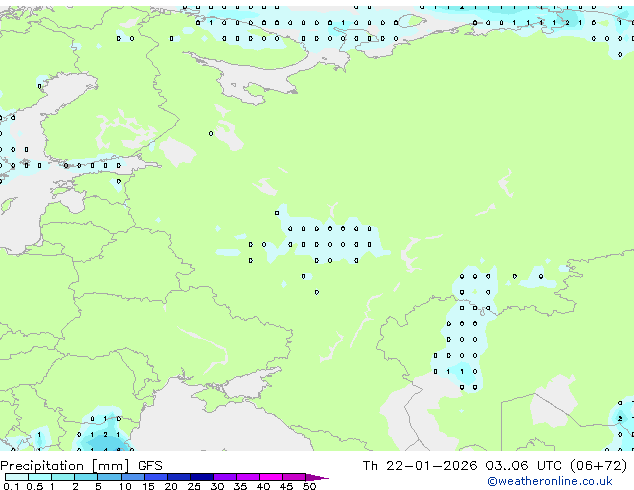Click the legend swatch for 0.1–0.5 mm

(x=17, y=477)
